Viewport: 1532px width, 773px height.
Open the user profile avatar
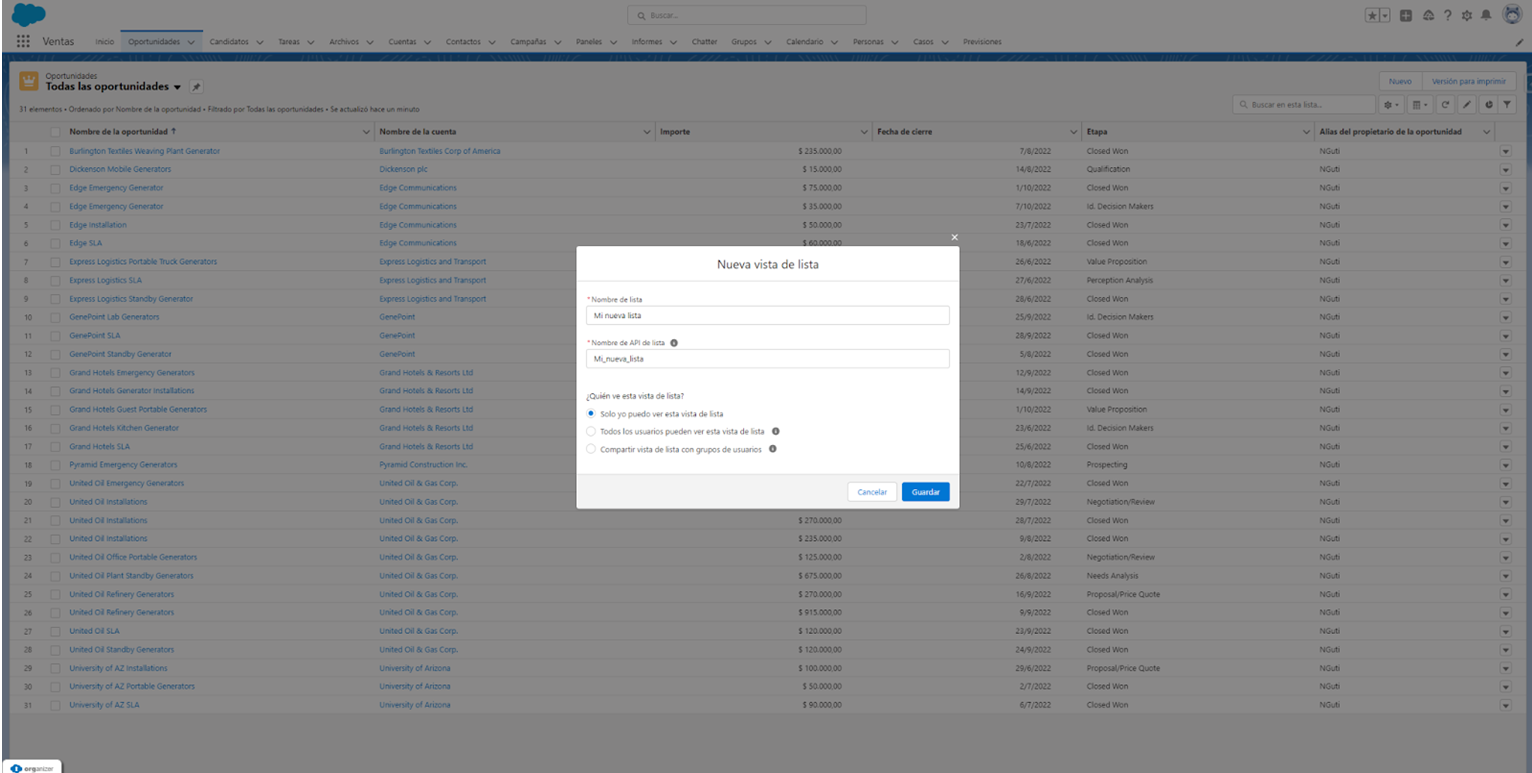[x=1511, y=15]
